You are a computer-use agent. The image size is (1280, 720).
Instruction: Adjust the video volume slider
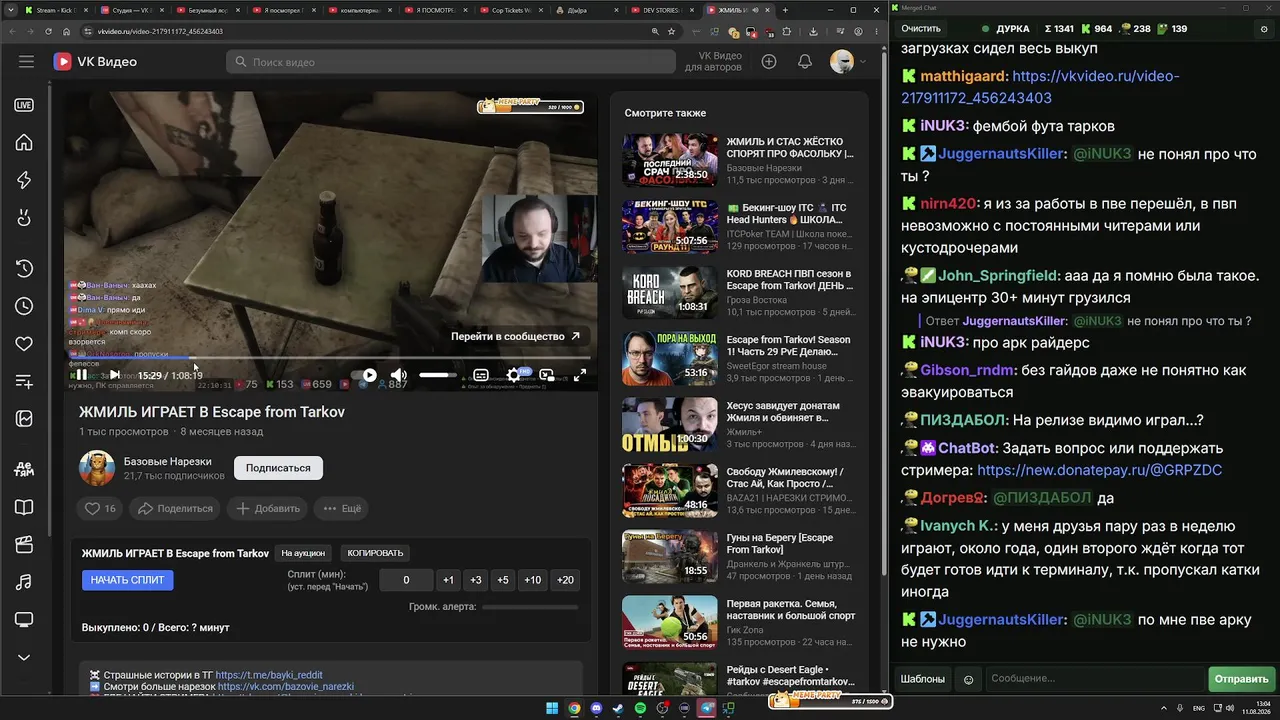tap(438, 375)
